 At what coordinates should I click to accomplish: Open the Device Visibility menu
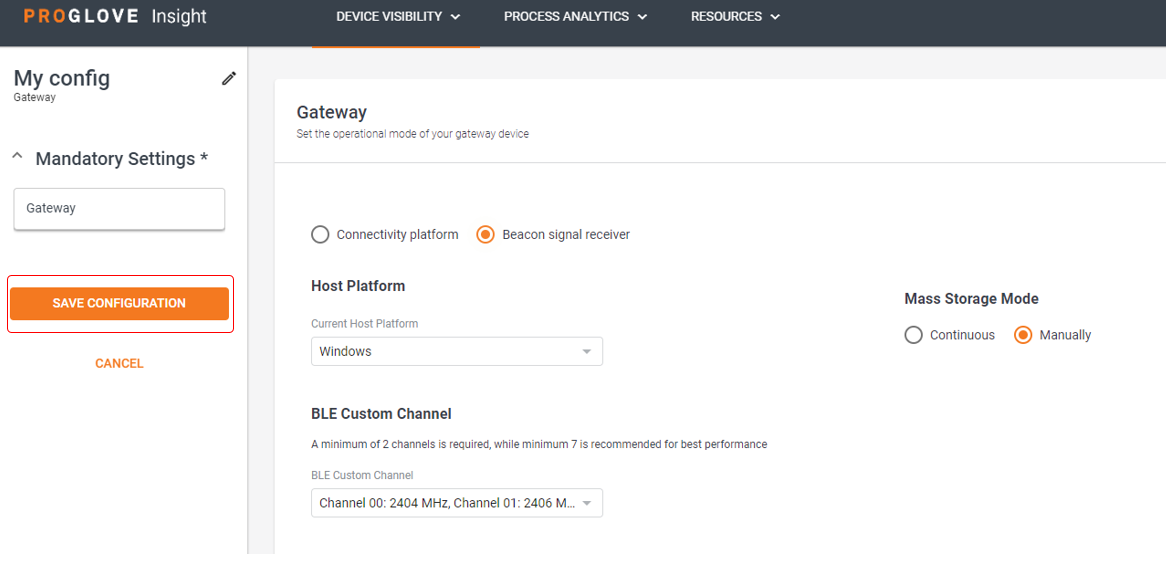click(398, 16)
